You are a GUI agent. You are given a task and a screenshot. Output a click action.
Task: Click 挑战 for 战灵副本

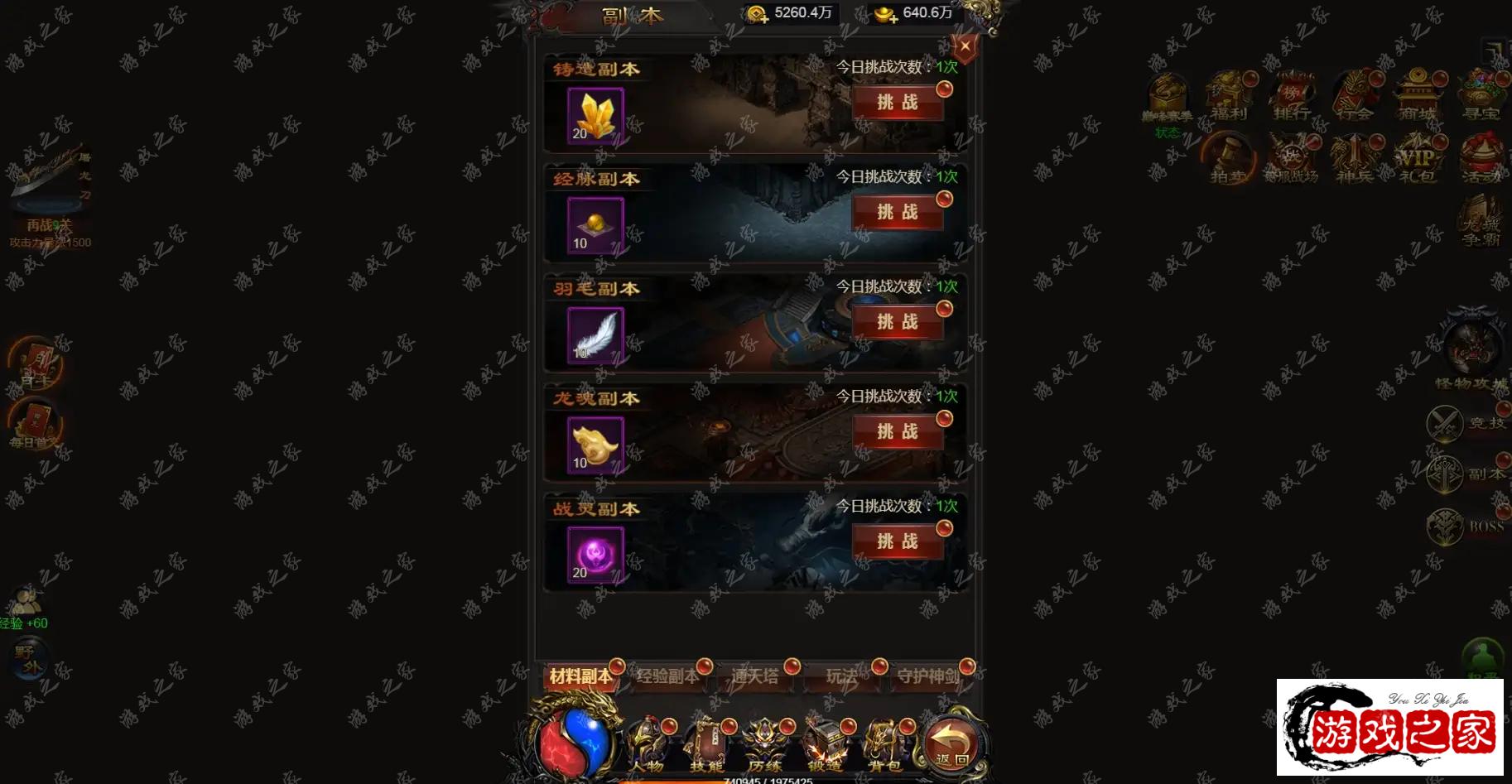(898, 541)
